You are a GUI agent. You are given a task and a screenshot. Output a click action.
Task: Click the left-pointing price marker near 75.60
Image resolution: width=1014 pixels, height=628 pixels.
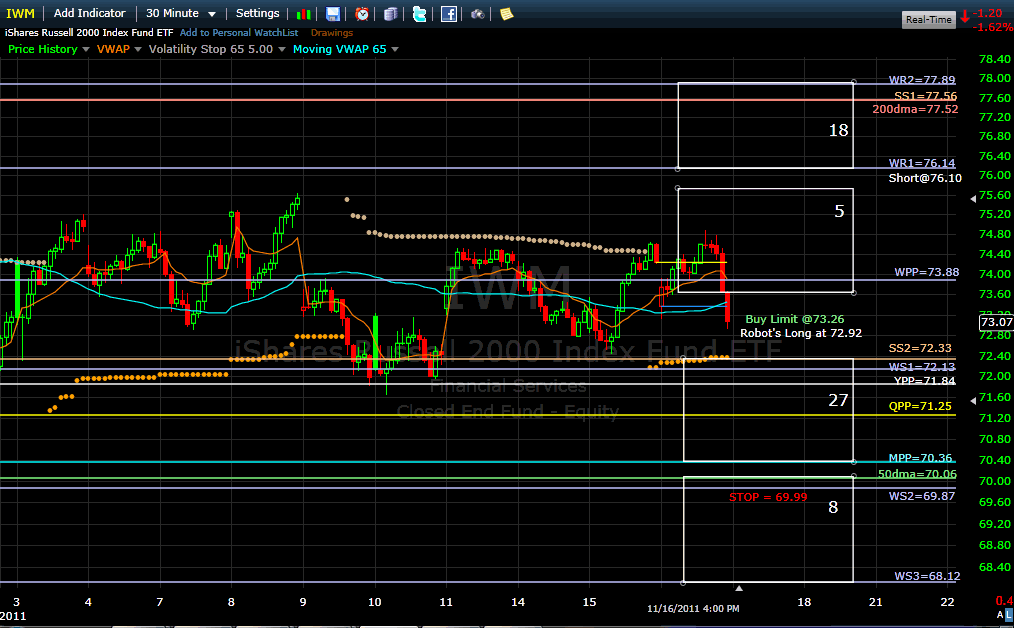tap(973, 199)
